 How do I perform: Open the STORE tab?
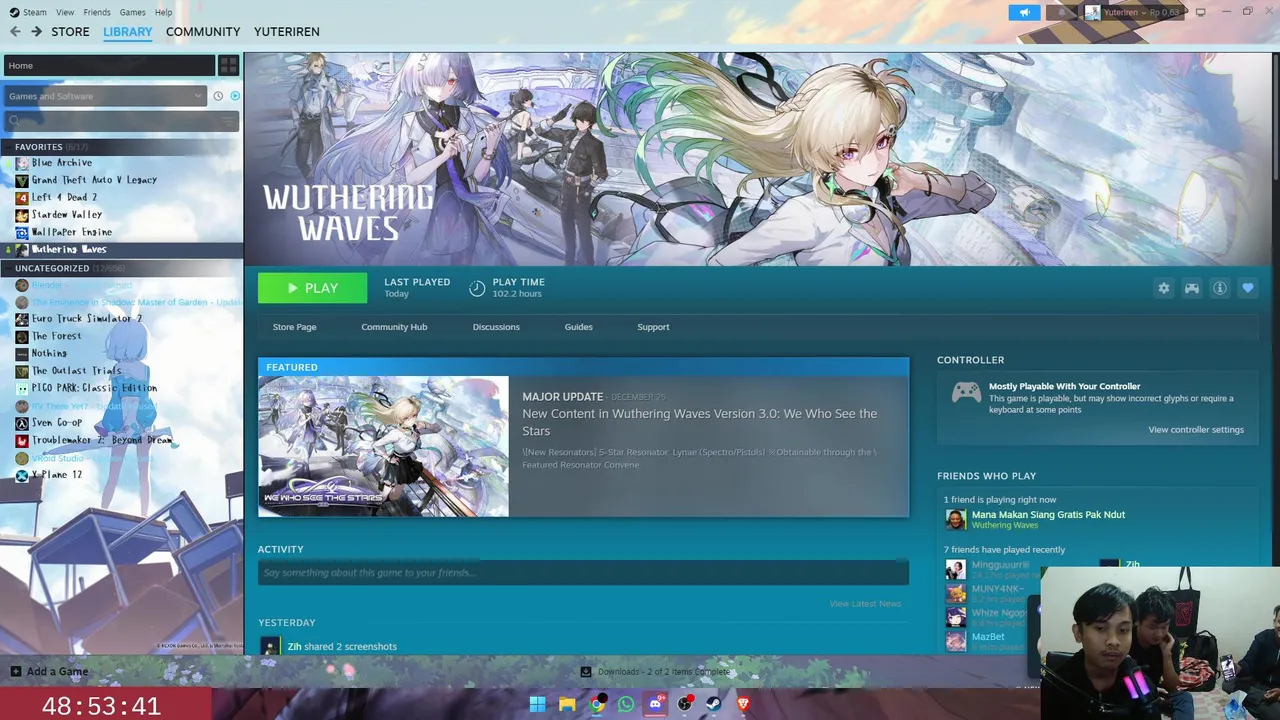(70, 32)
